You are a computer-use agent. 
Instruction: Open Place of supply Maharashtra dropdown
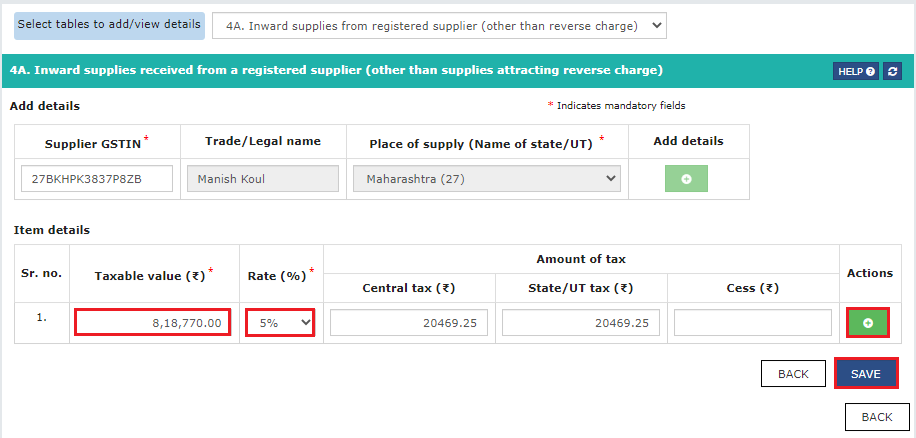(487, 179)
